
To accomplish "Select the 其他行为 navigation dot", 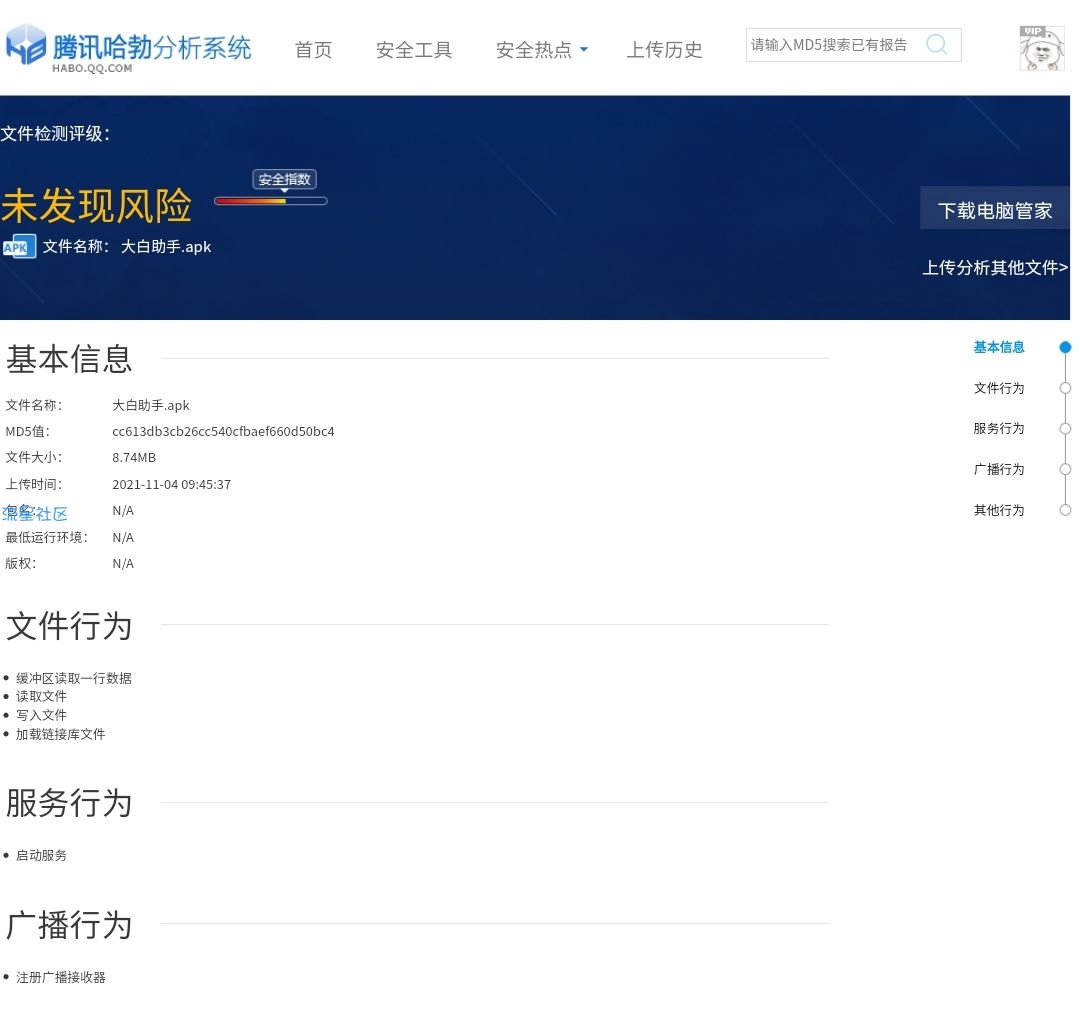I will 1066,510.
